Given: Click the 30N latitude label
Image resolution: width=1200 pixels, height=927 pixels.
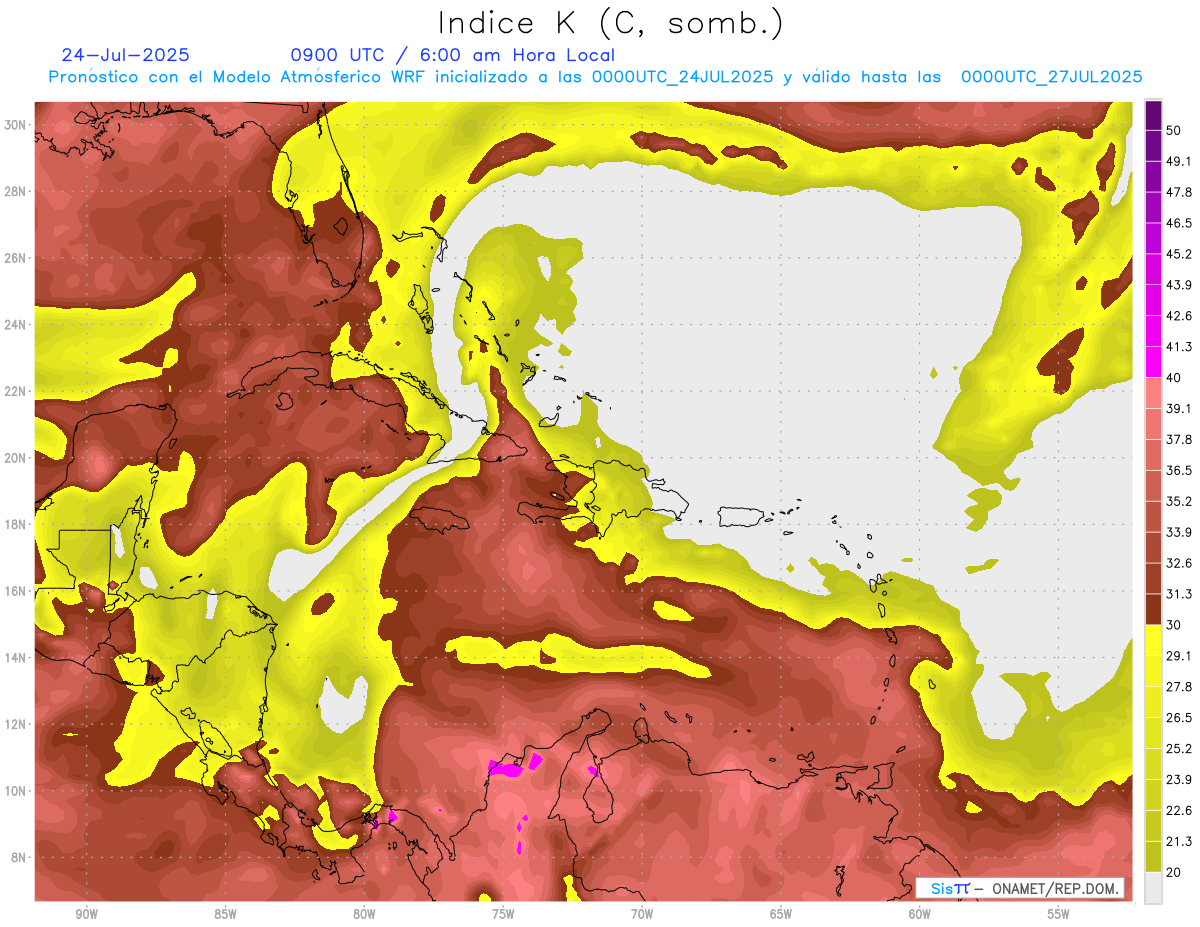Looking at the screenshot, I should tap(15, 124).
